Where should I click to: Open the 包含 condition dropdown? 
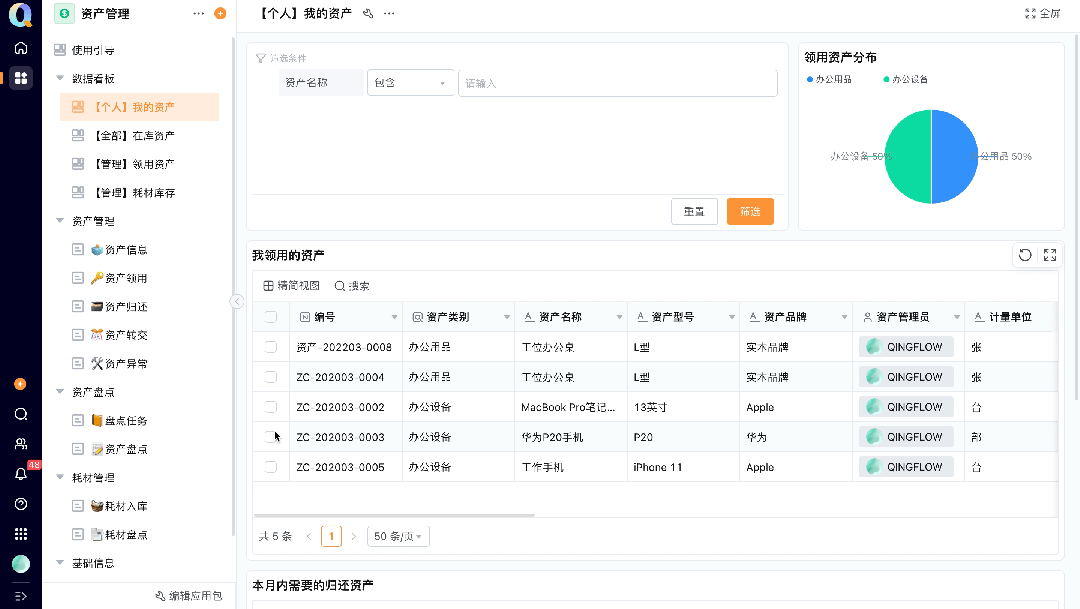[x=410, y=83]
